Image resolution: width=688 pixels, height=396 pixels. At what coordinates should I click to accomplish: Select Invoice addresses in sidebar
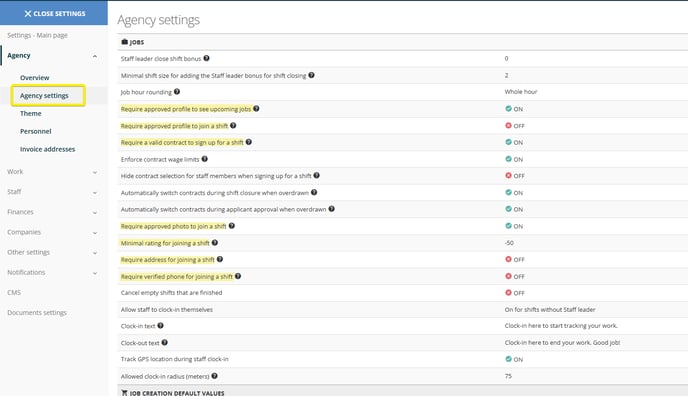click(47, 149)
